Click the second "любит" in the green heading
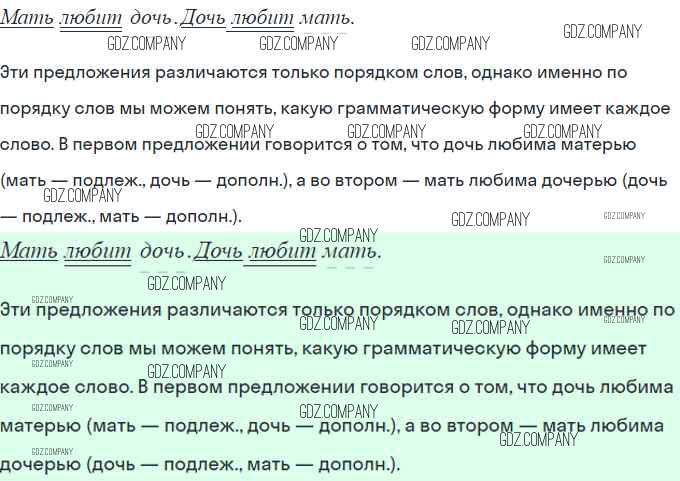The width and height of the screenshot is (680, 481). [282, 250]
